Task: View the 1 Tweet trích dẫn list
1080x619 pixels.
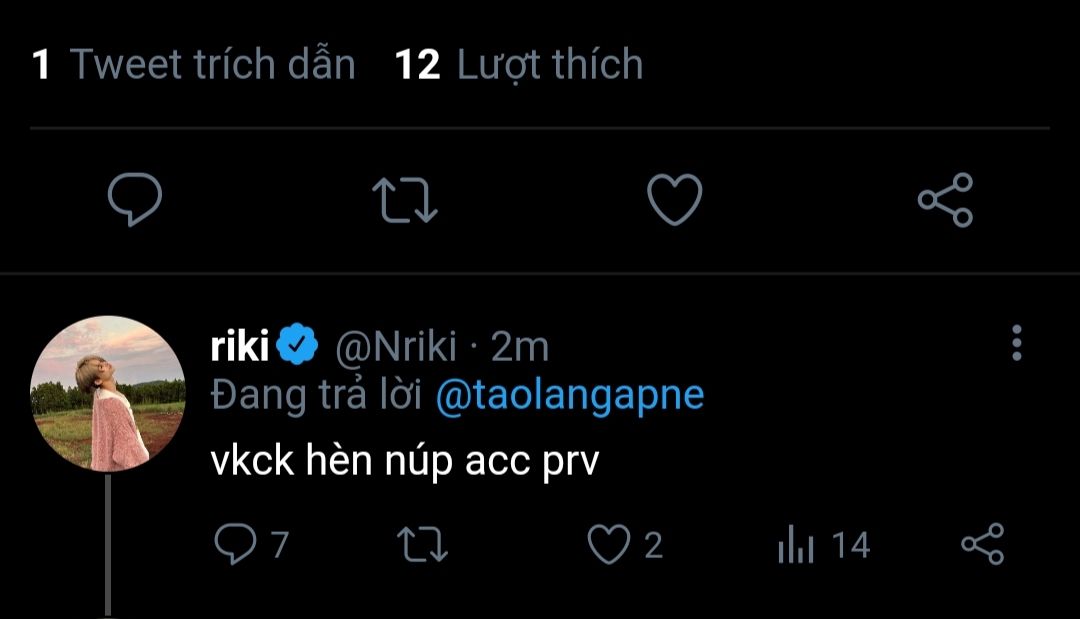Action: [x=194, y=65]
